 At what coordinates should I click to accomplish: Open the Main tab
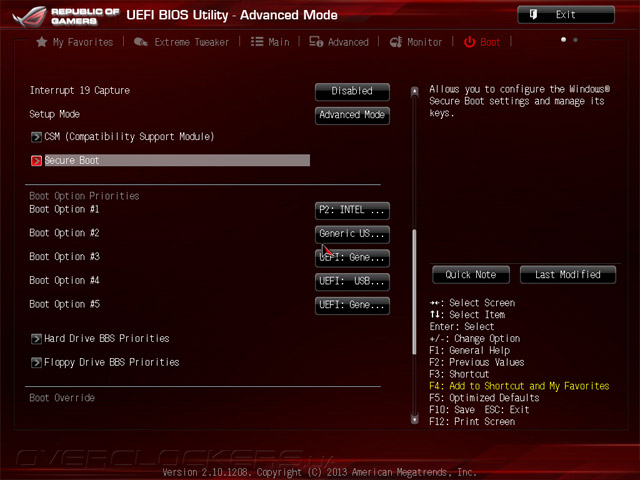pyautogui.click(x=270, y=42)
